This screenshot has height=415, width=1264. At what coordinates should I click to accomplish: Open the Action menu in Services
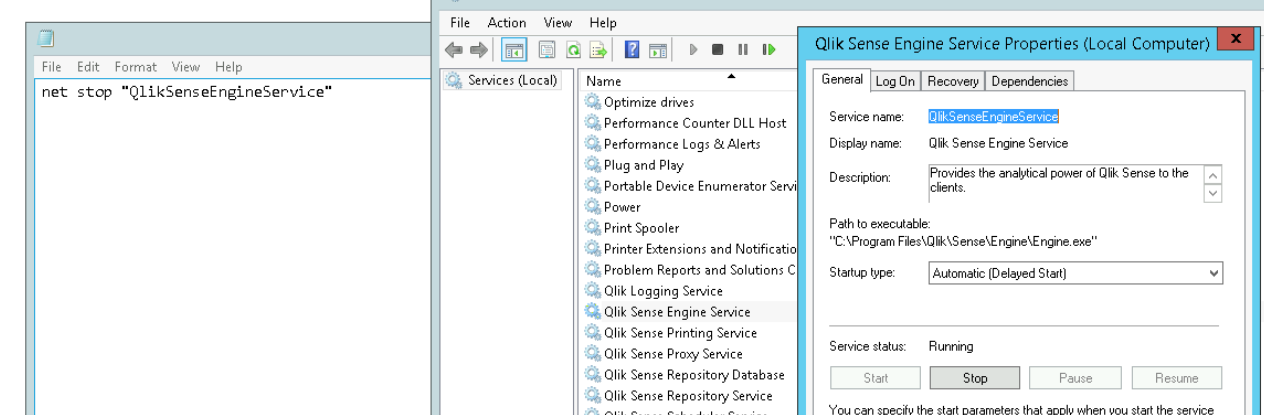click(507, 23)
